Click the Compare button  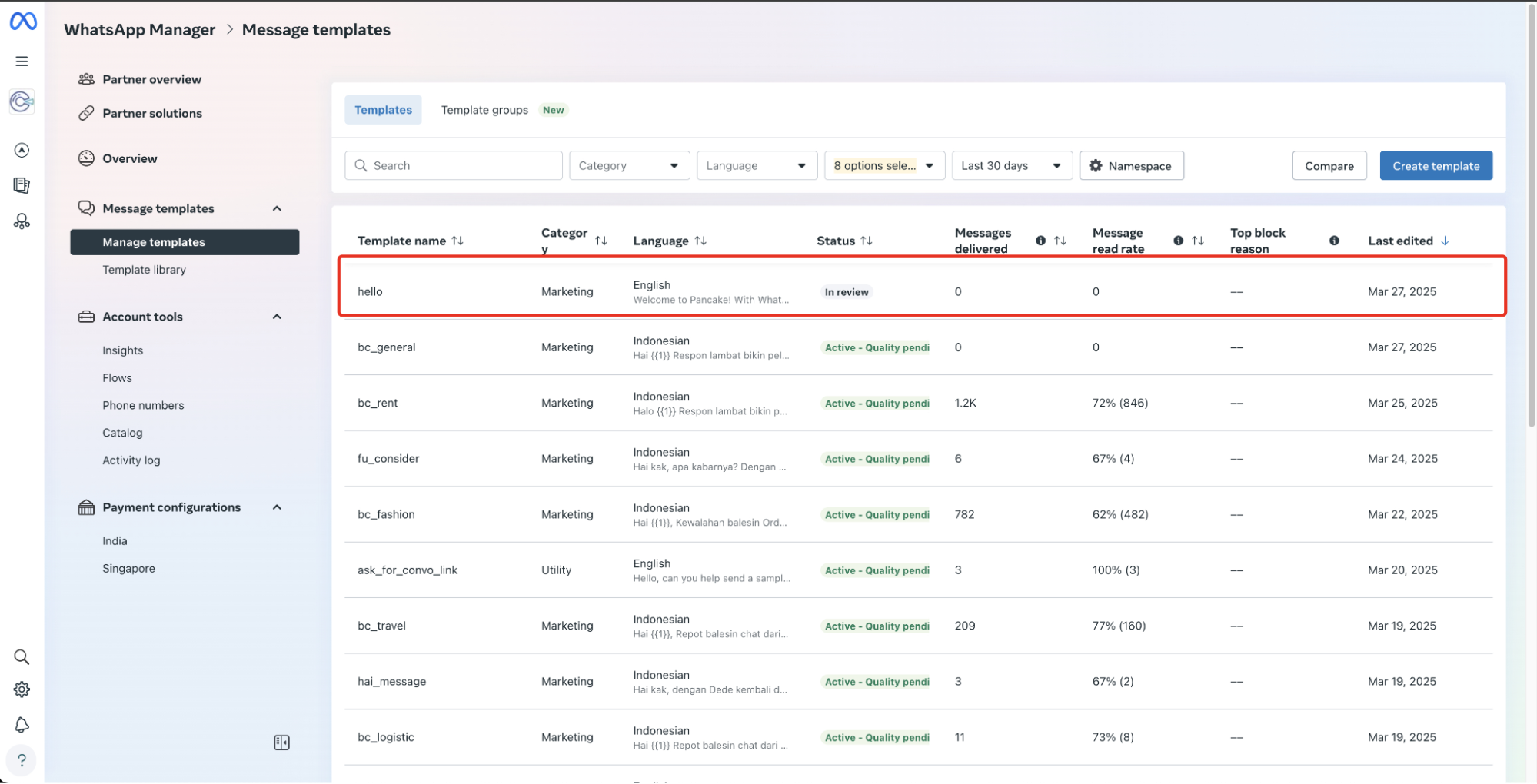coord(1329,165)
